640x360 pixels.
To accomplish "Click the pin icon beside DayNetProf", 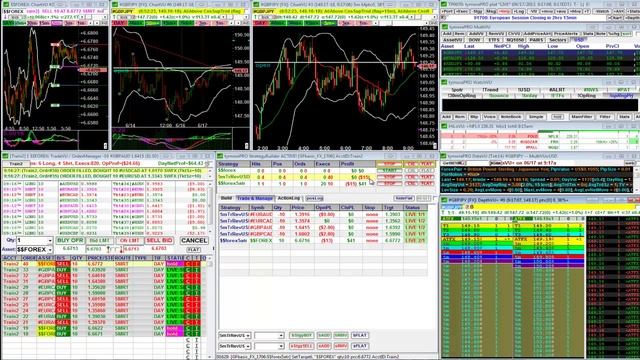I will [x=207, y=163].
